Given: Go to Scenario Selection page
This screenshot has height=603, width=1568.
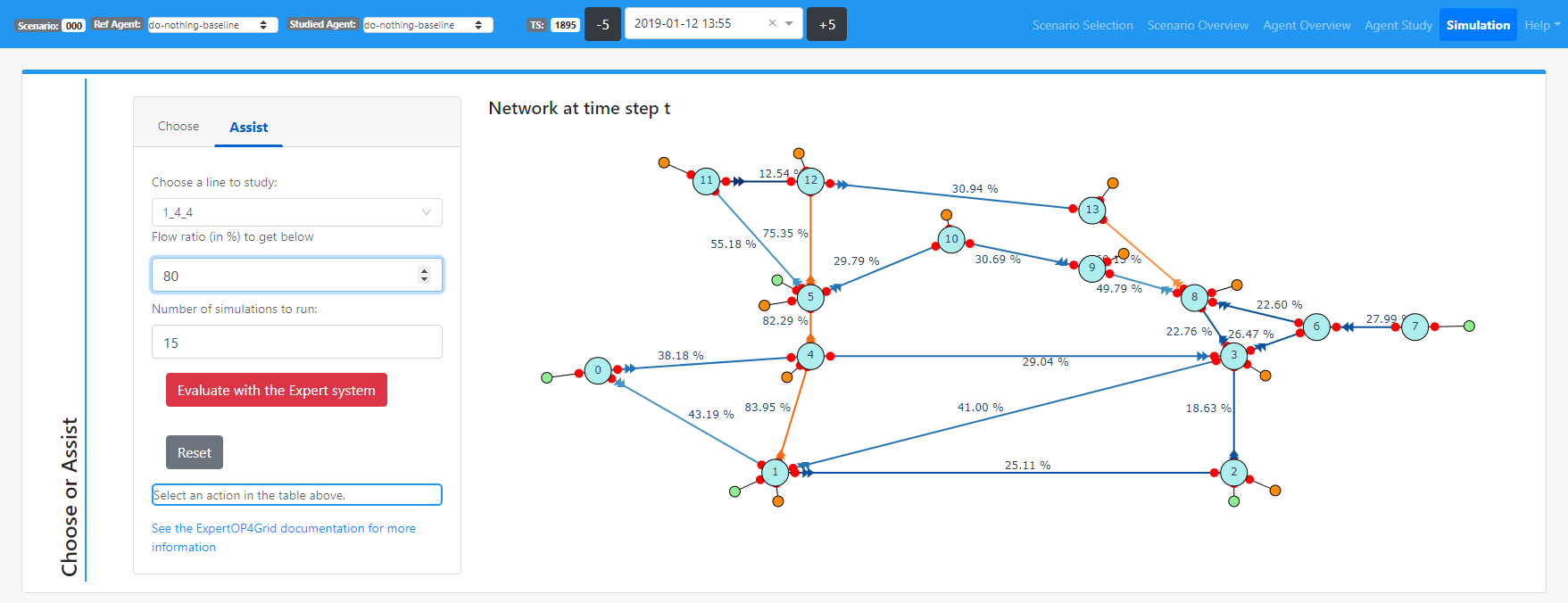Looking at the screenshot, I should [x=1083, y=25].
